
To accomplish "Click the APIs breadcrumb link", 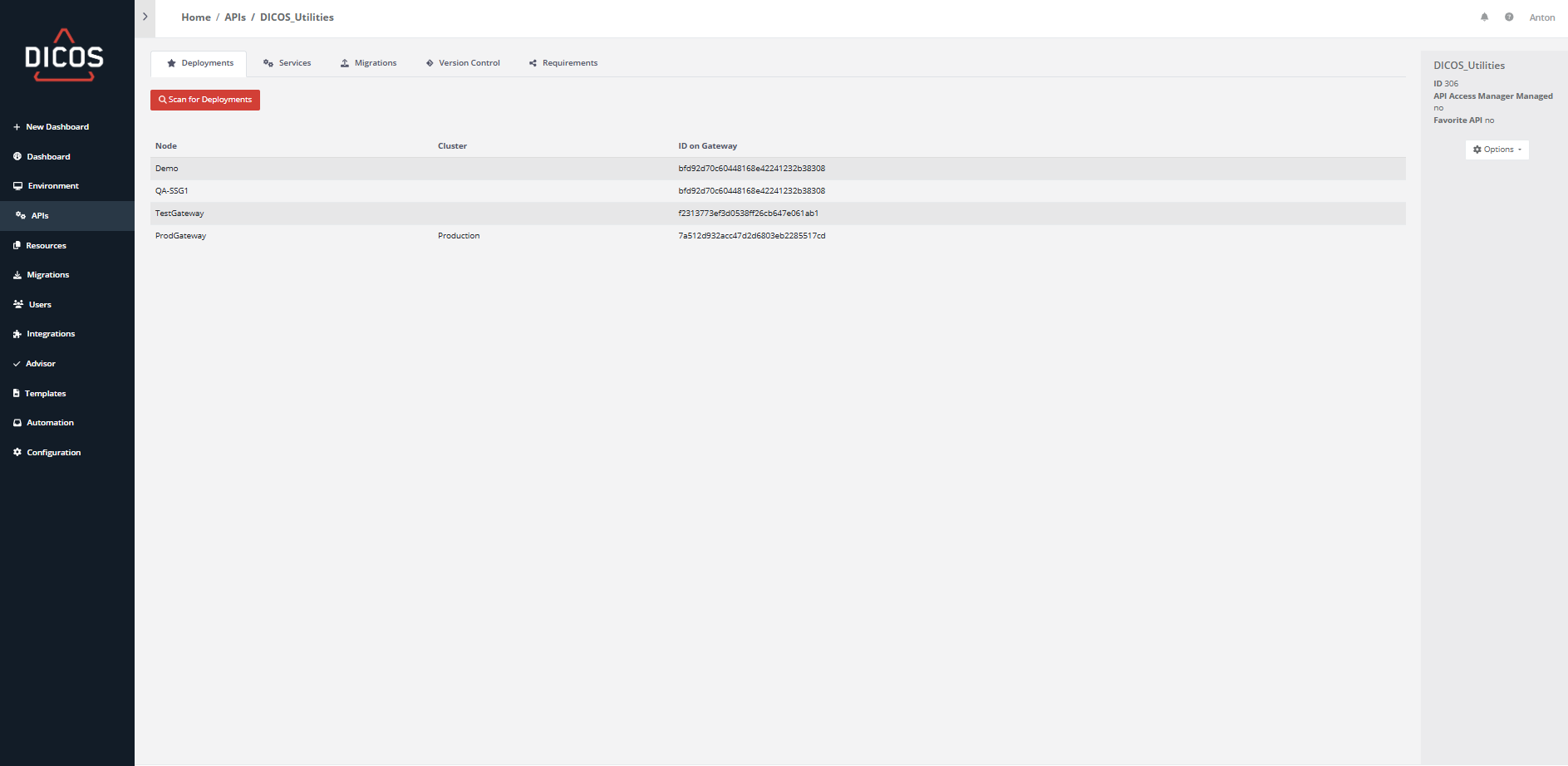I will point(235,17).
